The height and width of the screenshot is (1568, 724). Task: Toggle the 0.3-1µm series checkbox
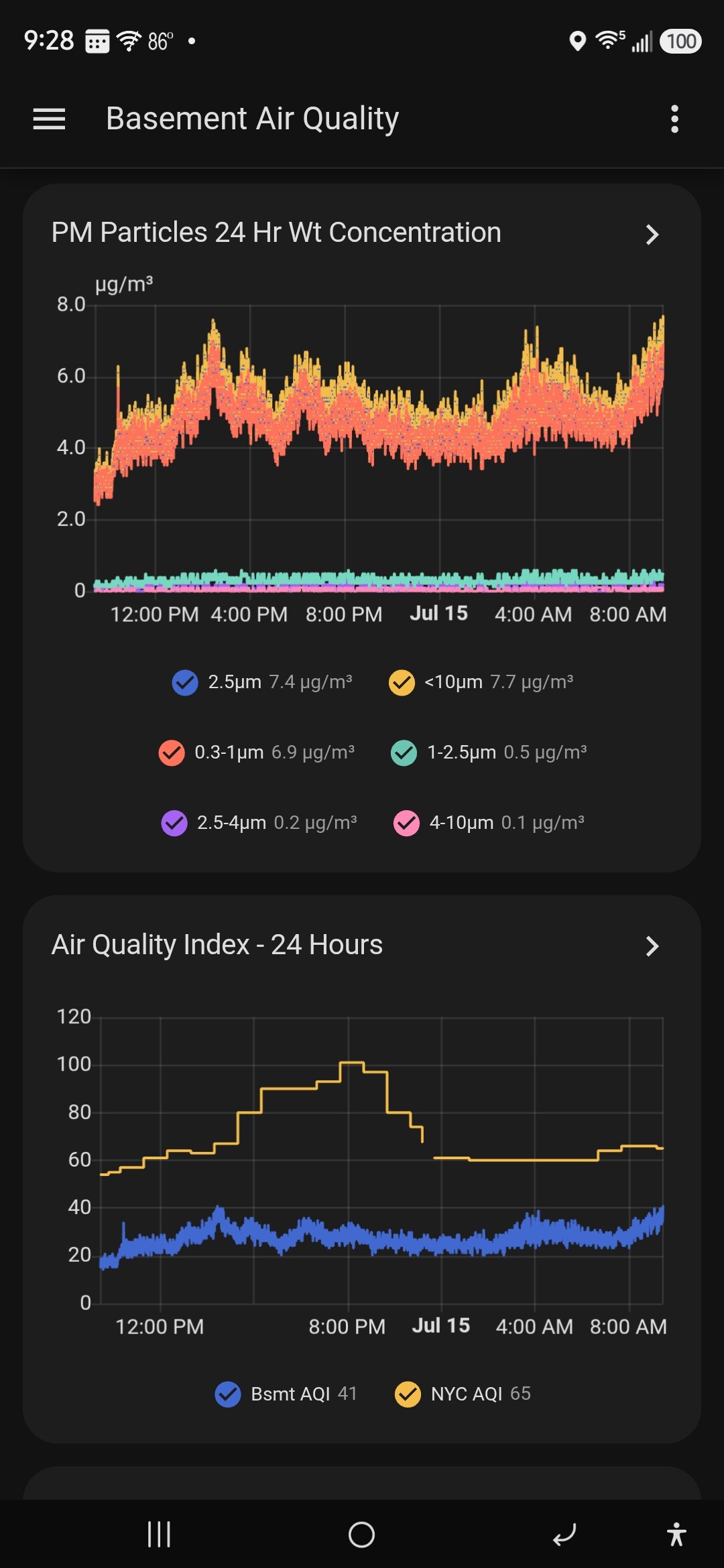pos(172,753)
